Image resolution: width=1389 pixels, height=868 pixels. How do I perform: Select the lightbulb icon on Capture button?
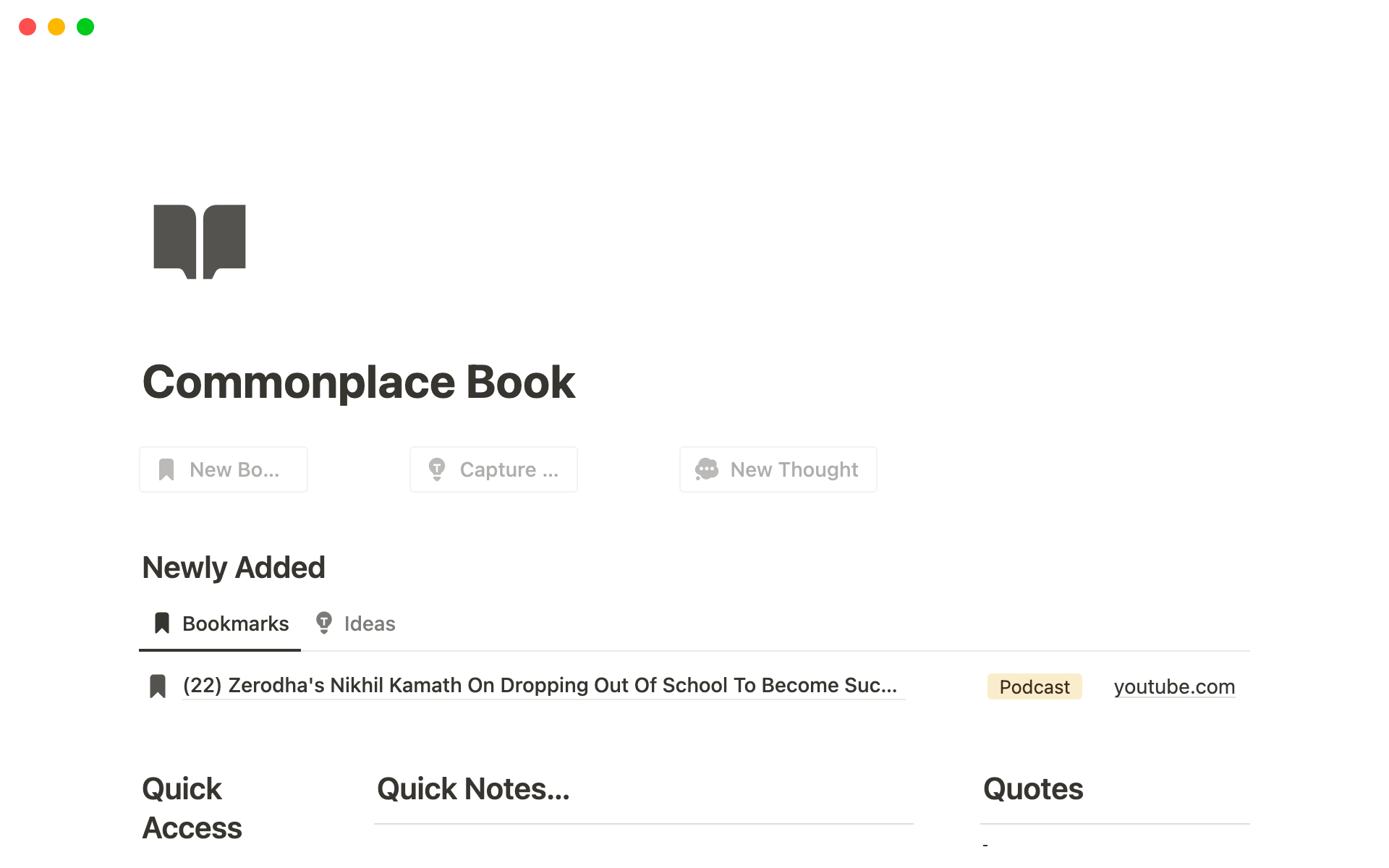[x=437, y=469]
